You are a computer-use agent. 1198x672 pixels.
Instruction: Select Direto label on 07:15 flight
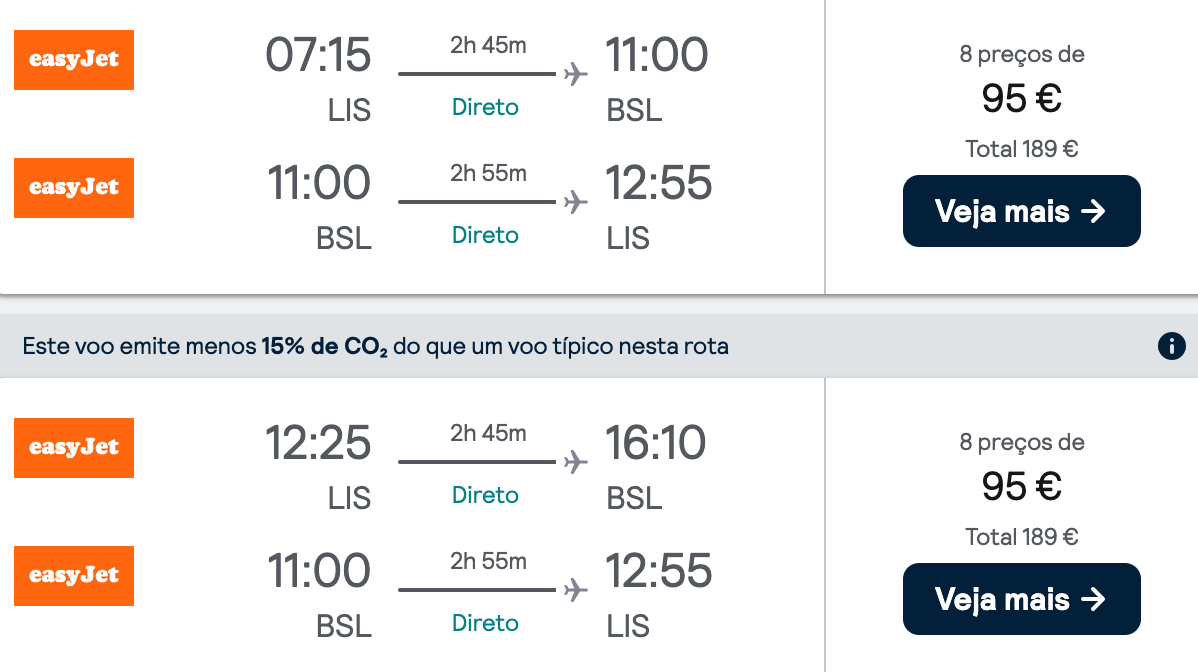pyautogui.click(x=485, y=107)
